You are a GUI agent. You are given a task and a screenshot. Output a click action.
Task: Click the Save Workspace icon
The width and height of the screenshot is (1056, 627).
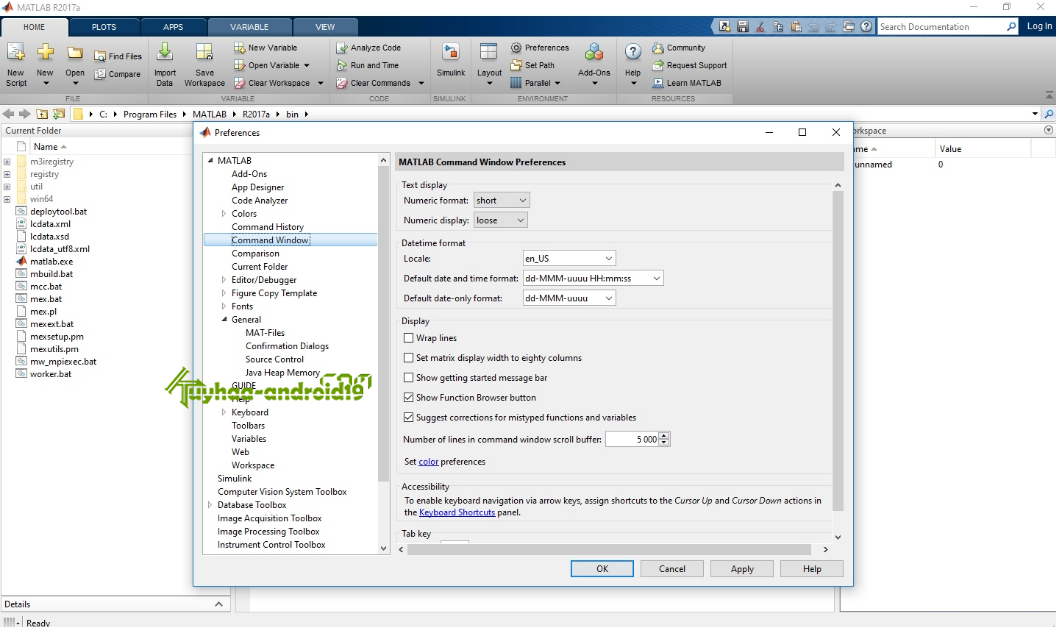[x=204, y=53]
